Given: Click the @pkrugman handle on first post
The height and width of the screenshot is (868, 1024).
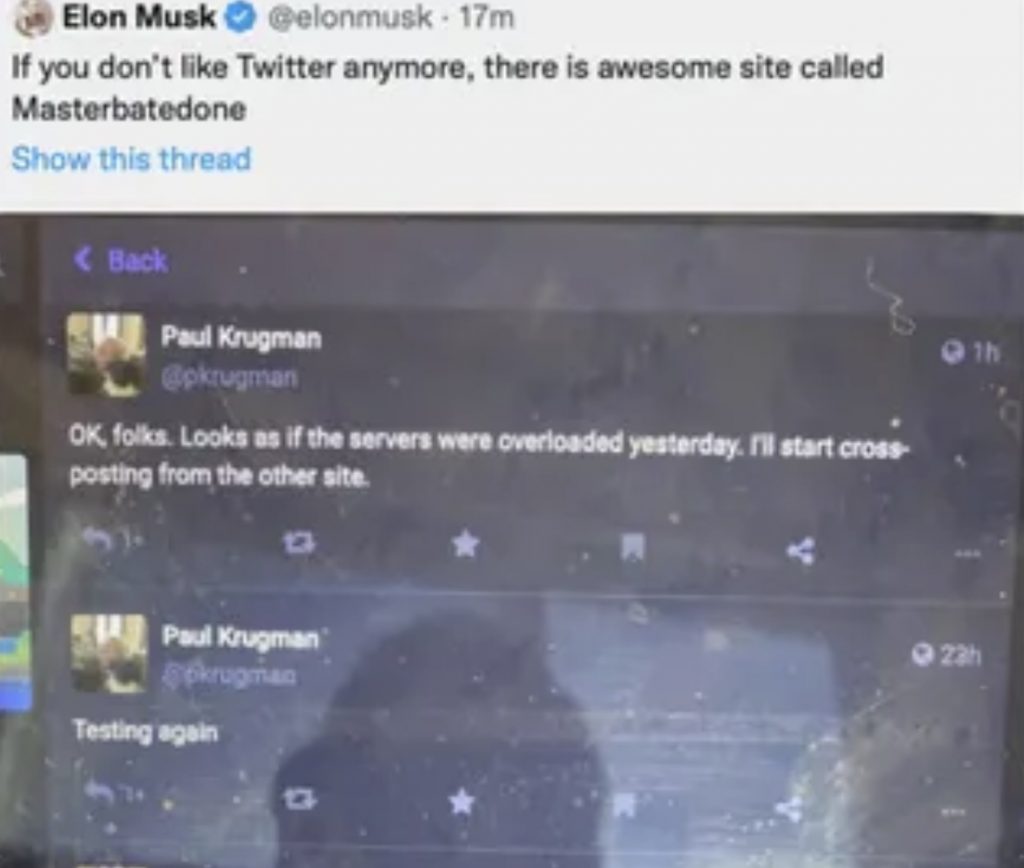Looking at the screenshot, I should tap(230, 378).
